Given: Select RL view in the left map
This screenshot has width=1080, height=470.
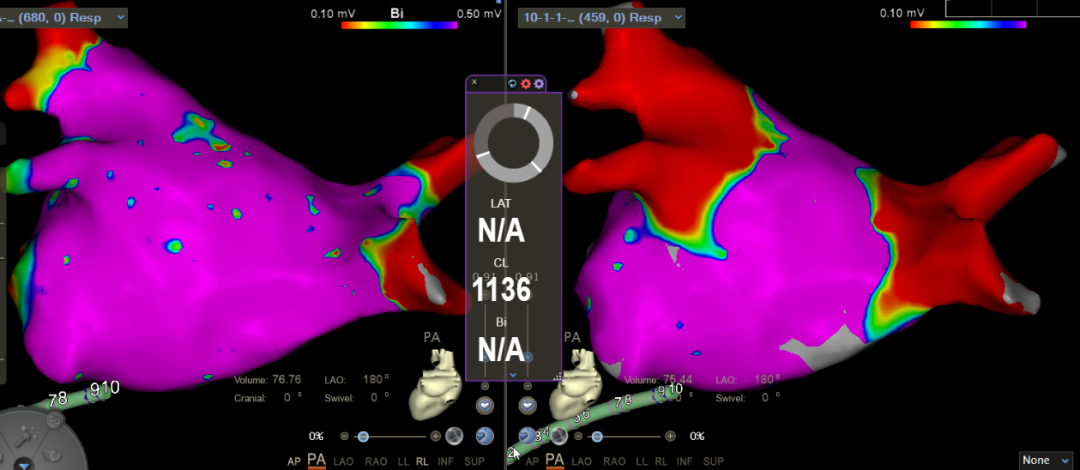Looking at the screenshot, I should point(422,461).
